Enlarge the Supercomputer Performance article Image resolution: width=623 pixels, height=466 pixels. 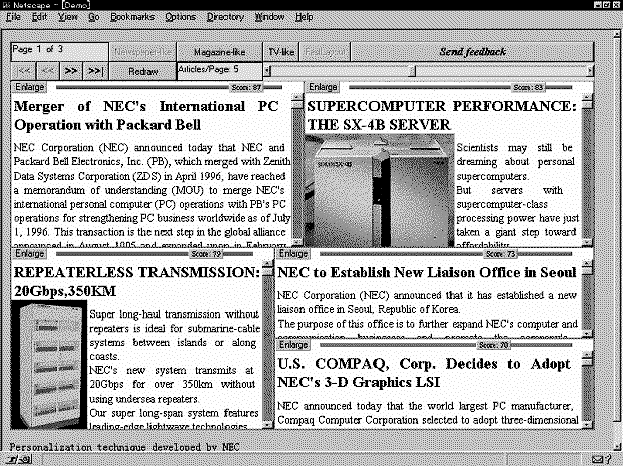324,88
